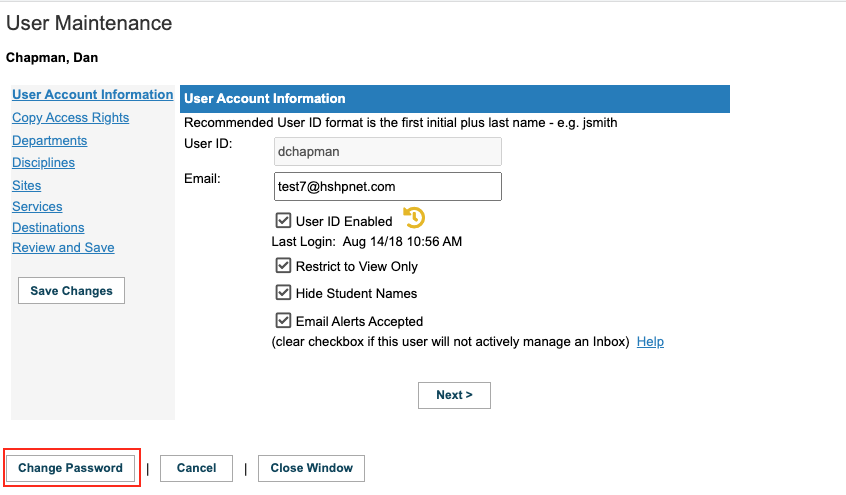Toggle the Restrict to View Only checkbox
Viewport: 846px width, 495px height.
coord(283,266)
